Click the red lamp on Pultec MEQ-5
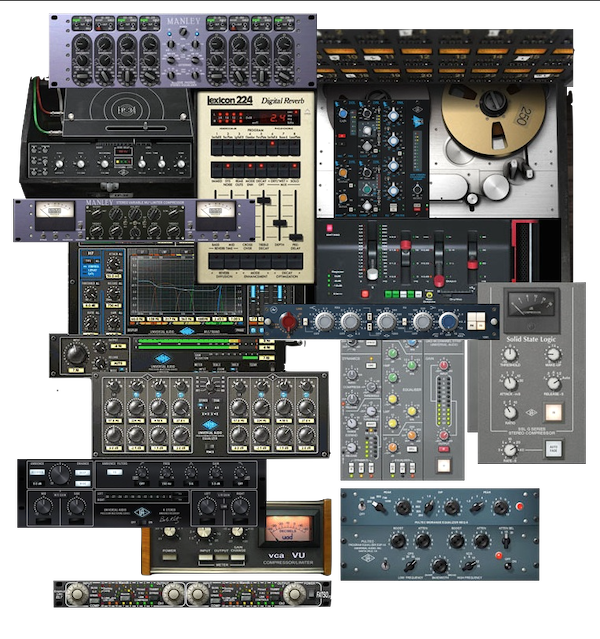Screen dimensions: 600x639 (x=519, y=507)
